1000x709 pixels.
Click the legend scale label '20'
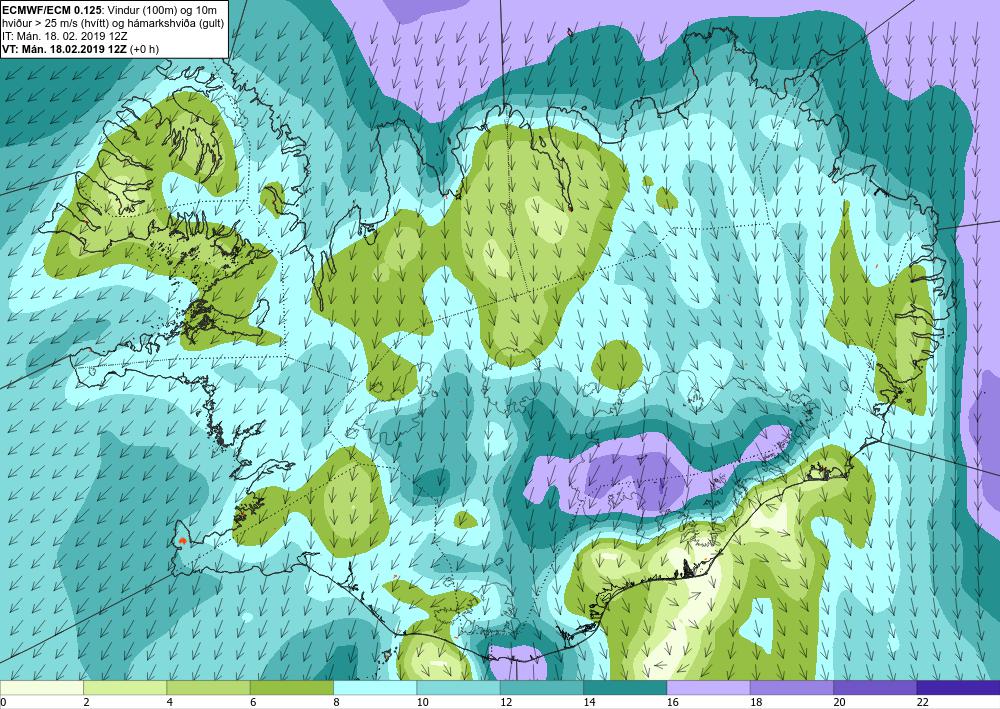839,702
